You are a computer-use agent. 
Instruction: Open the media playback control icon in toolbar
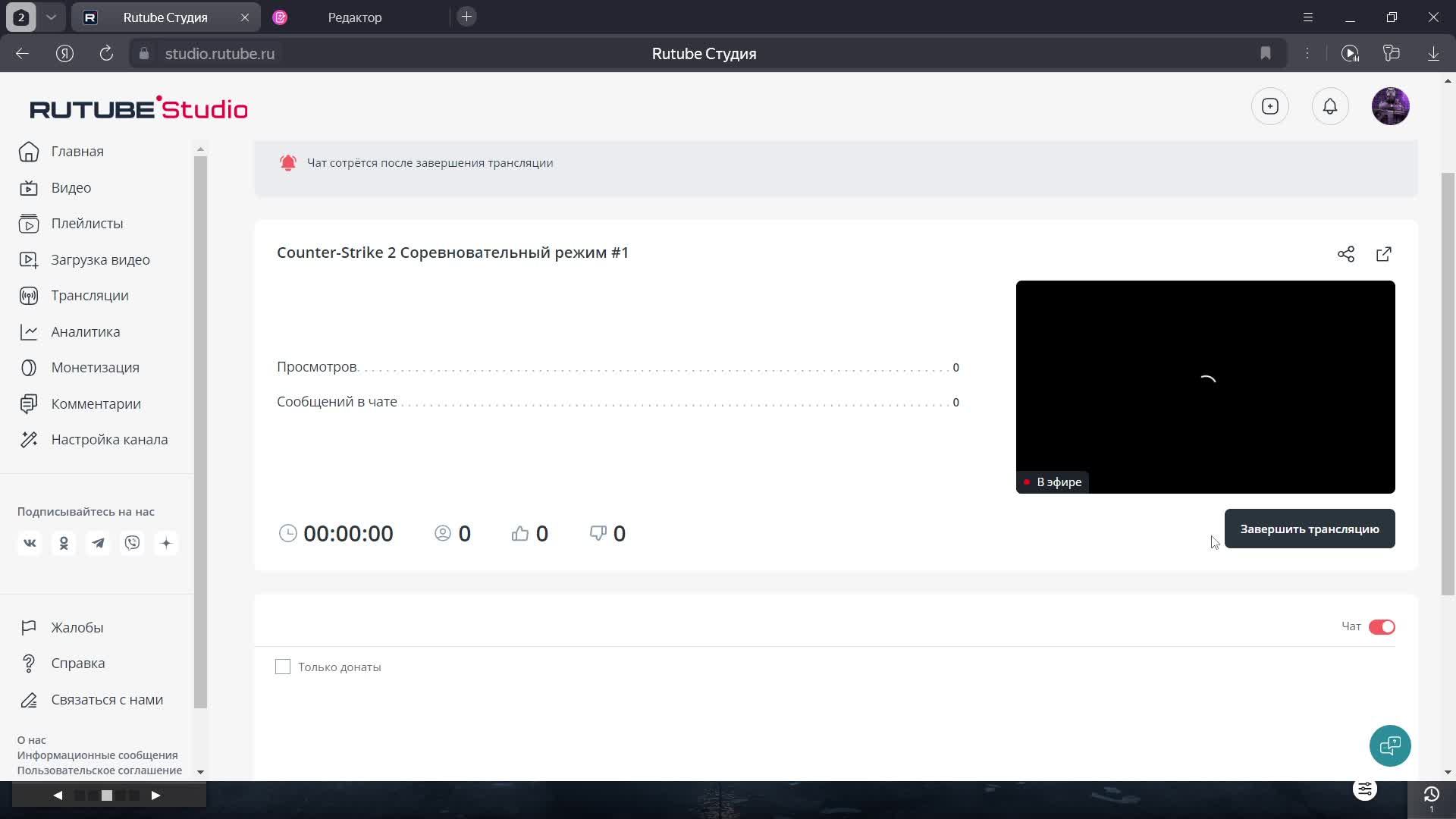pos(1350,53)
